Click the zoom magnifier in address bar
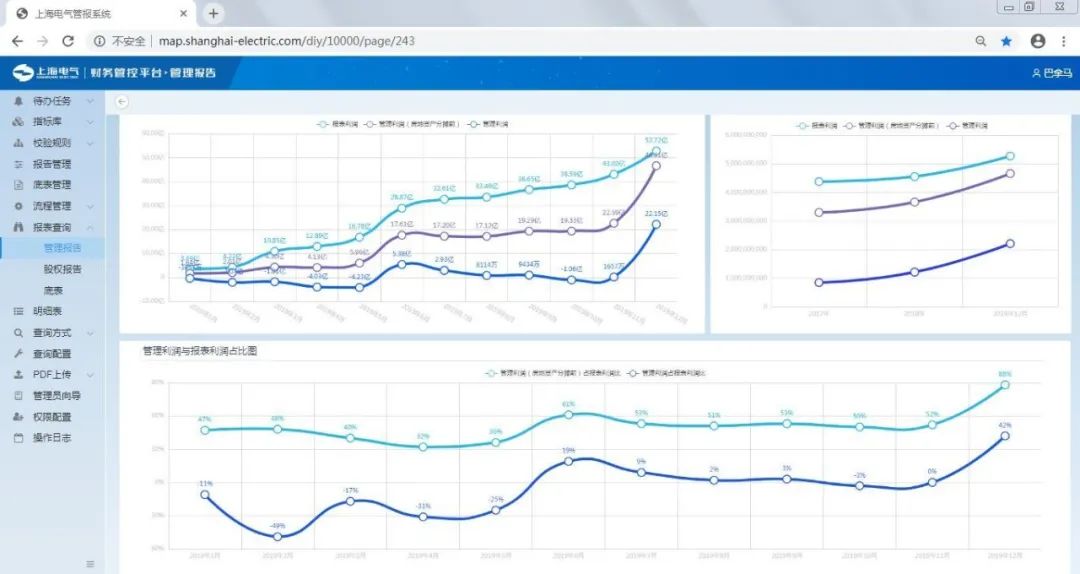This screenshot has width=1080, height=574. coord(981,41)
